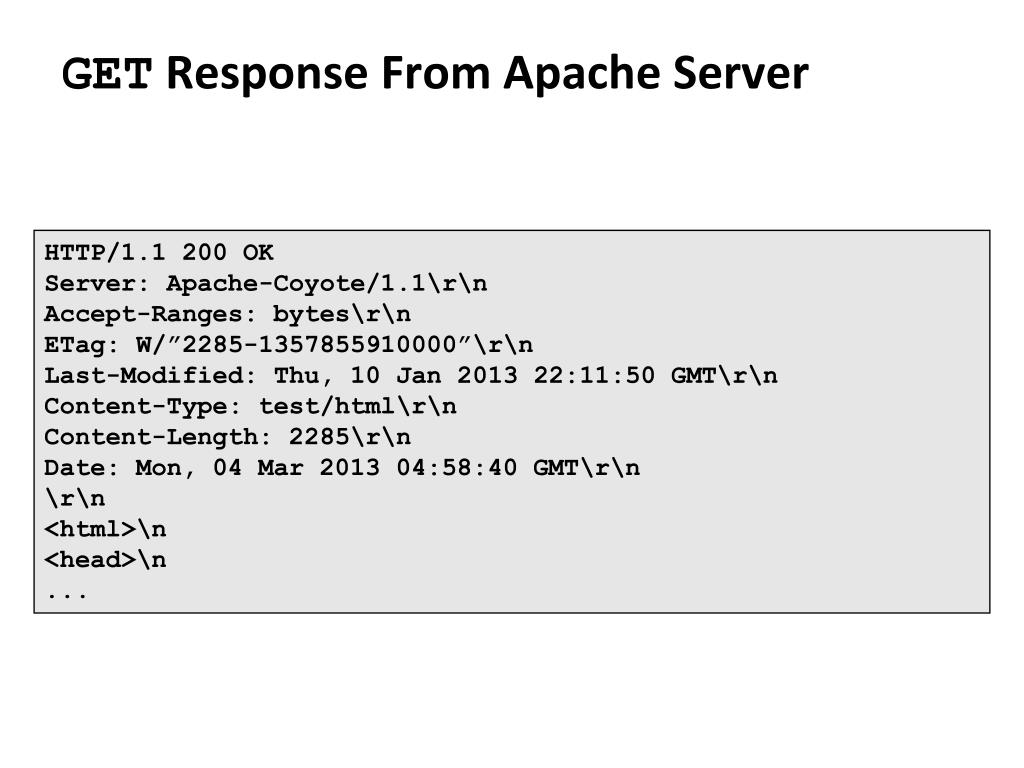Click the standalone \r\n blank line
This screenshot has width=1024, height=768.
pyautogui.click(x=74, y=498)
